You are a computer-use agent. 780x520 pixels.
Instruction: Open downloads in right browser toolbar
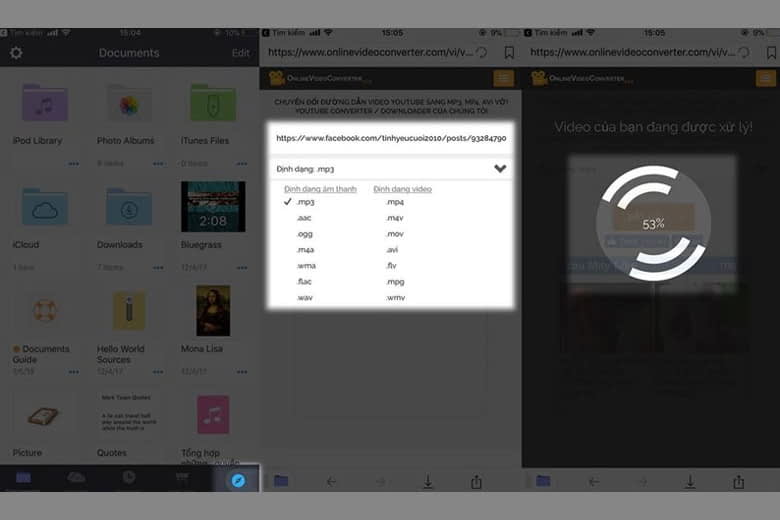point(690,481)
